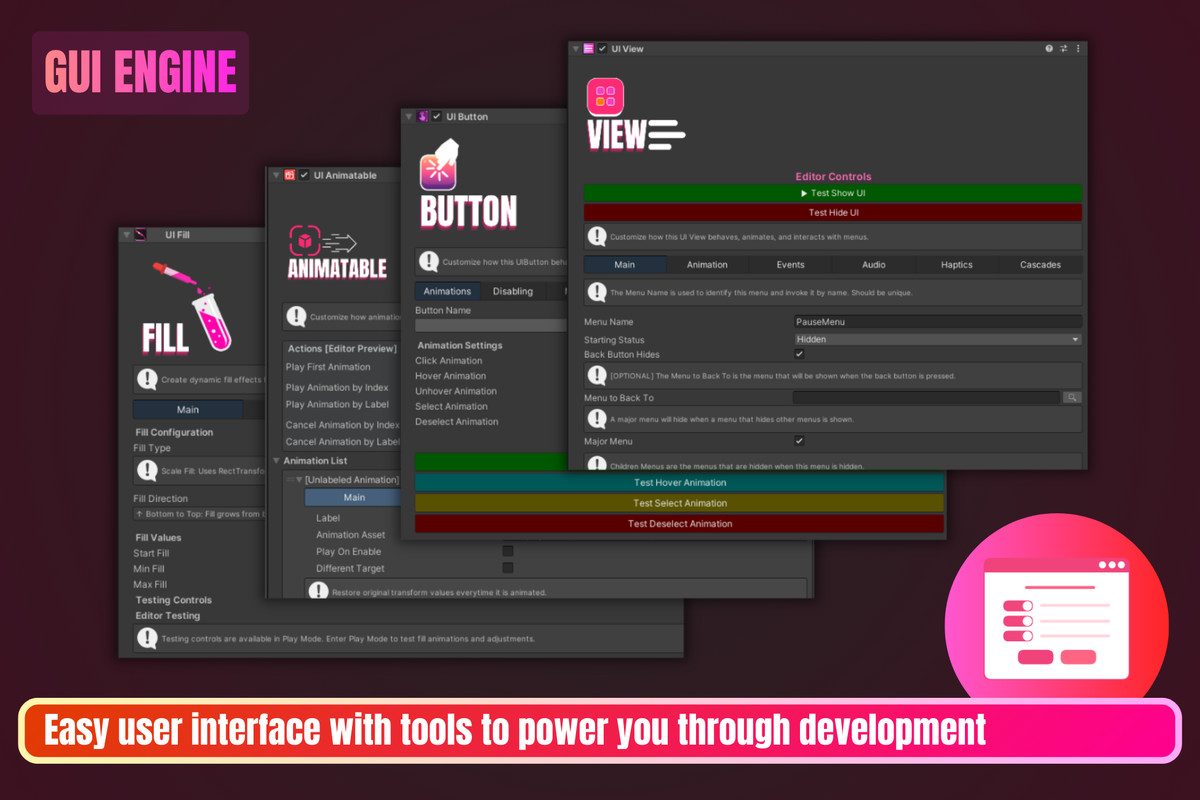
Task: Switch to the Haptics tab in UI View
Action: tap(956, 265)
